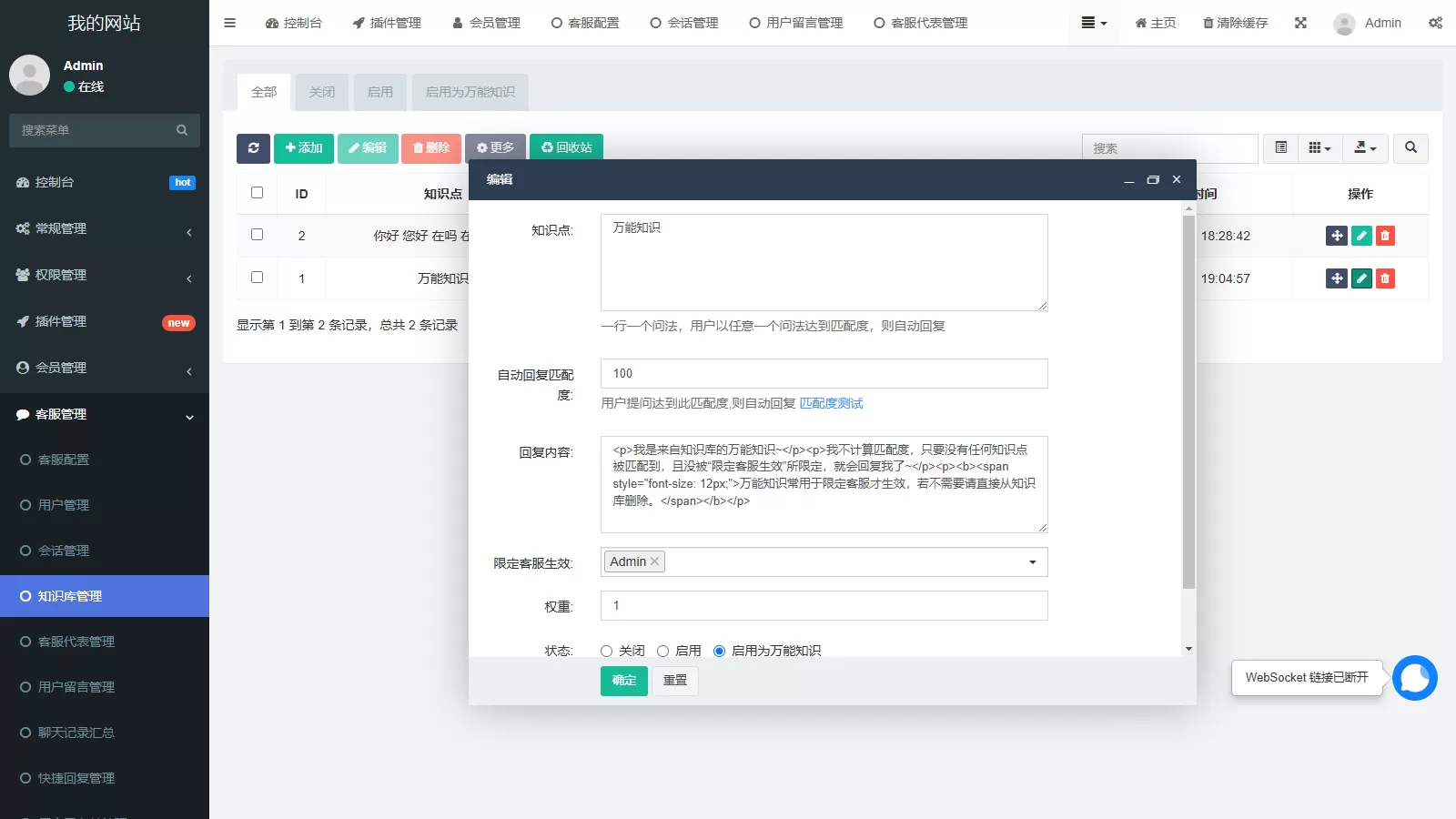Image resolution: width=1456 pixels, height=819 pixels.
Task: Open the column visibility dropdown in toolbar
Action: click(x=1319, y=147)
